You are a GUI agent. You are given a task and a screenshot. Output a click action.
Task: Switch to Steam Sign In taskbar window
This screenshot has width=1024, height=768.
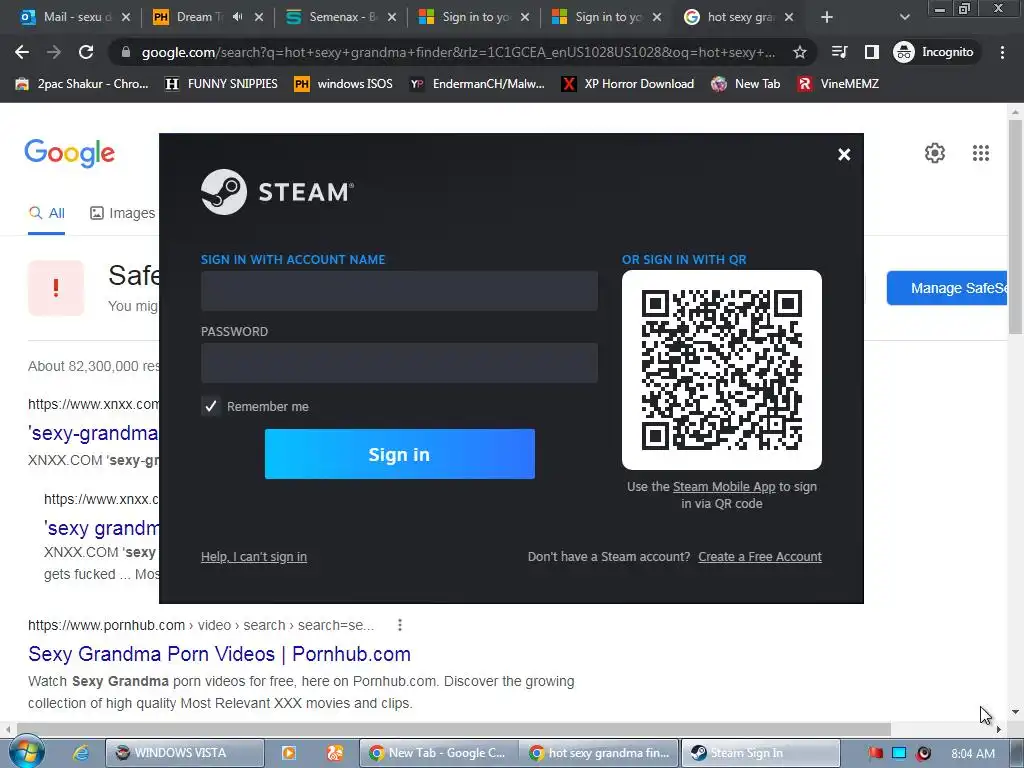[x=761, y=753]
